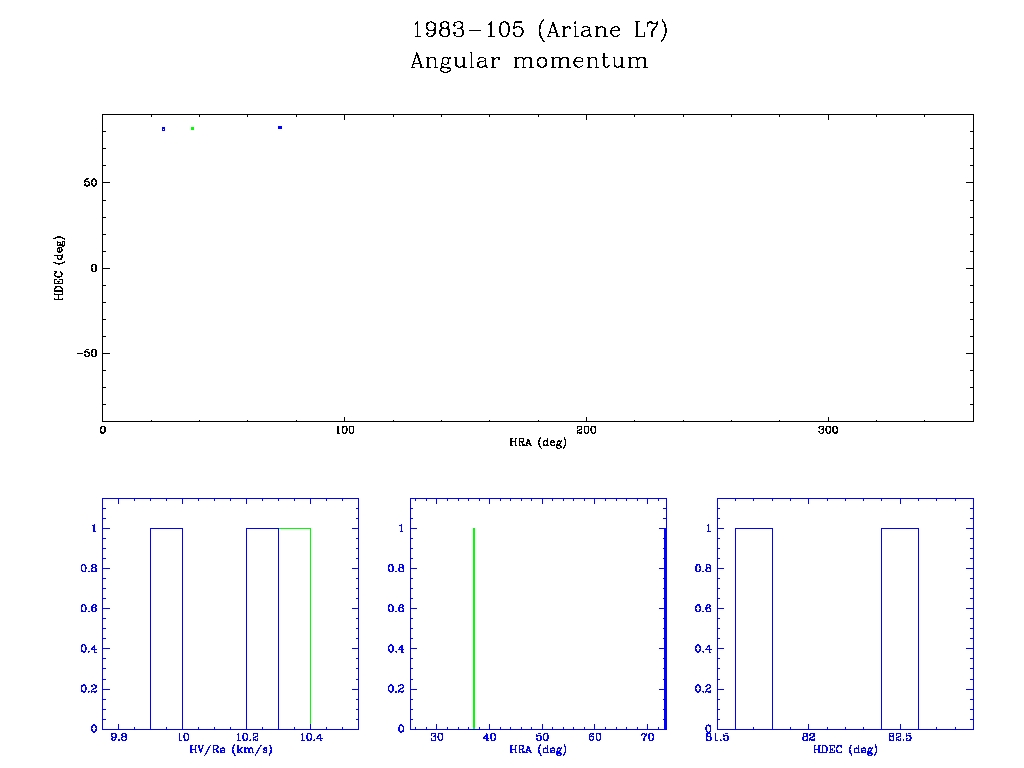1024x768 pixels.
Task: Click the left blue bar in HDEC histogram
Action: coord(754,628)
